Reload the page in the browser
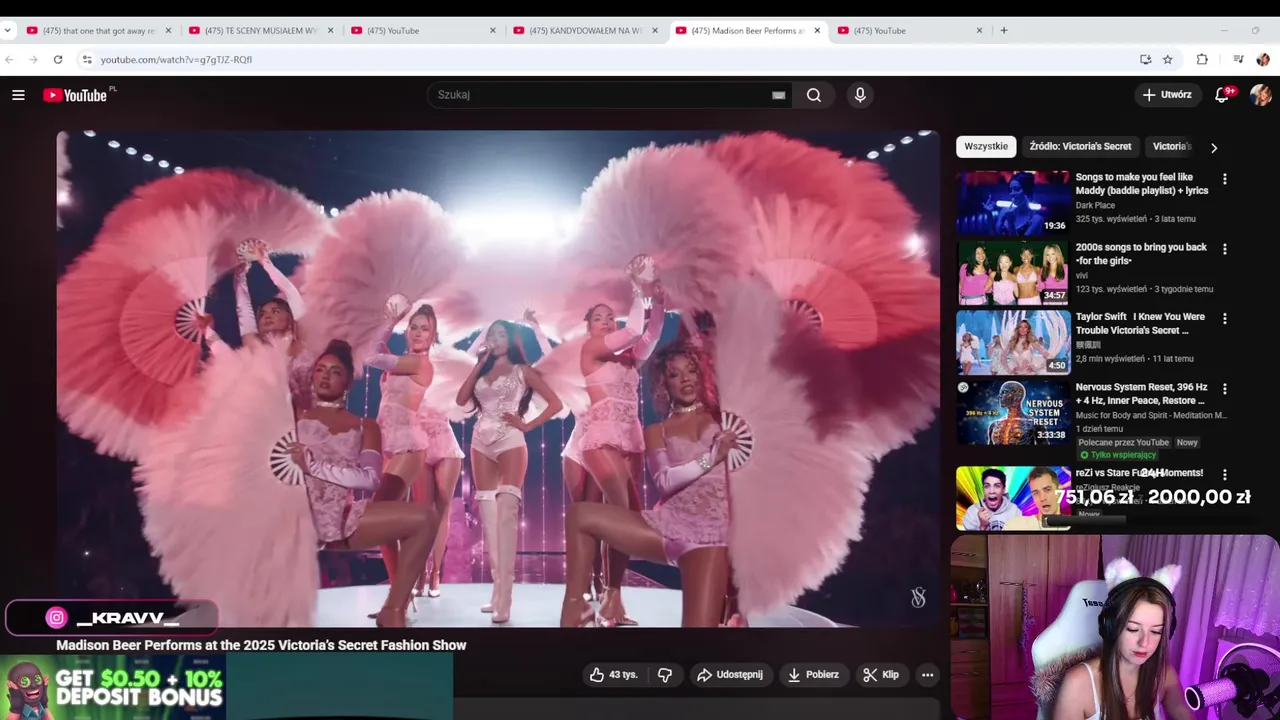The width and height of the screenshot is (1280, 720). (58, 59)
